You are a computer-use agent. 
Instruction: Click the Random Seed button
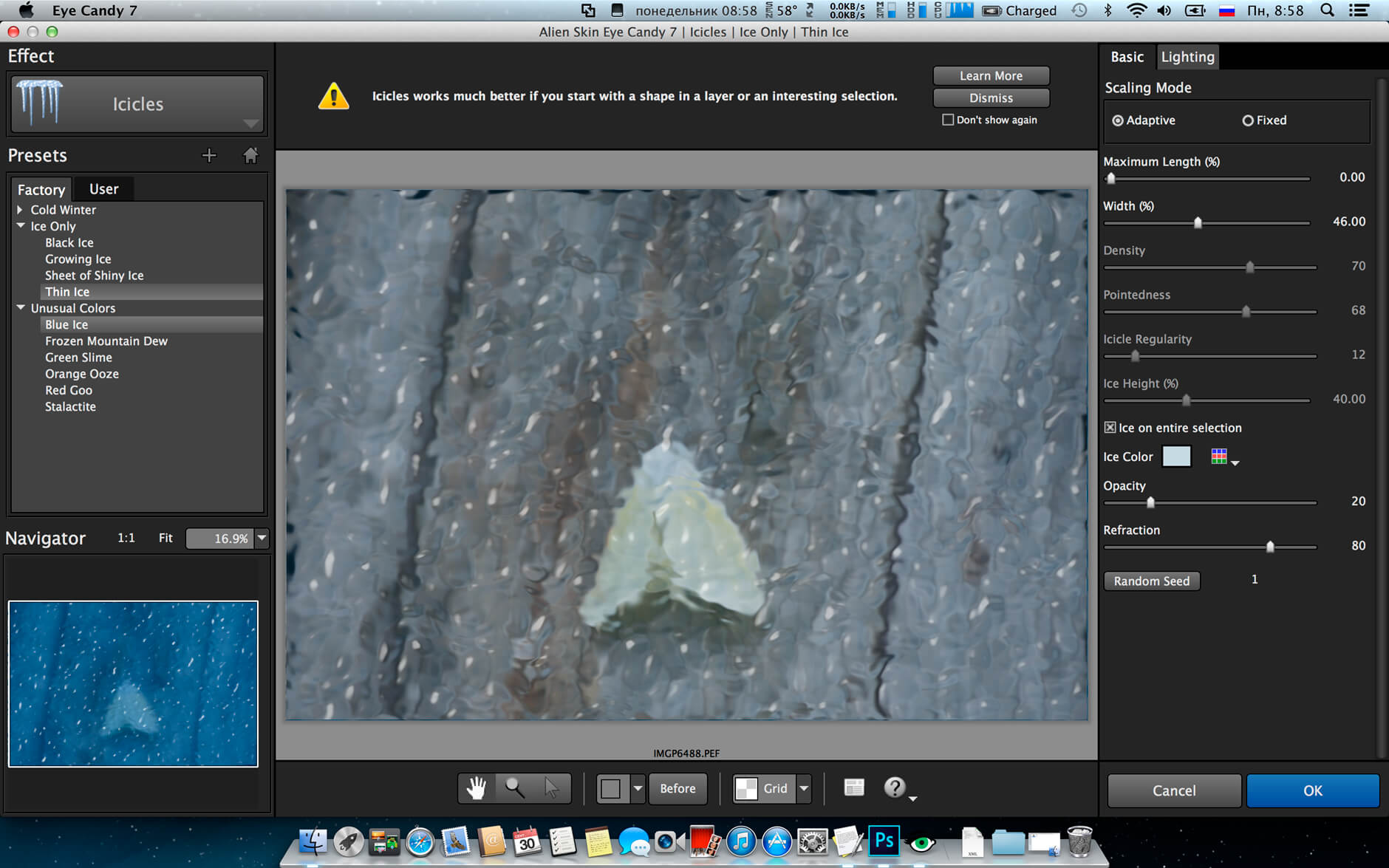click(x=1152, y=581)
